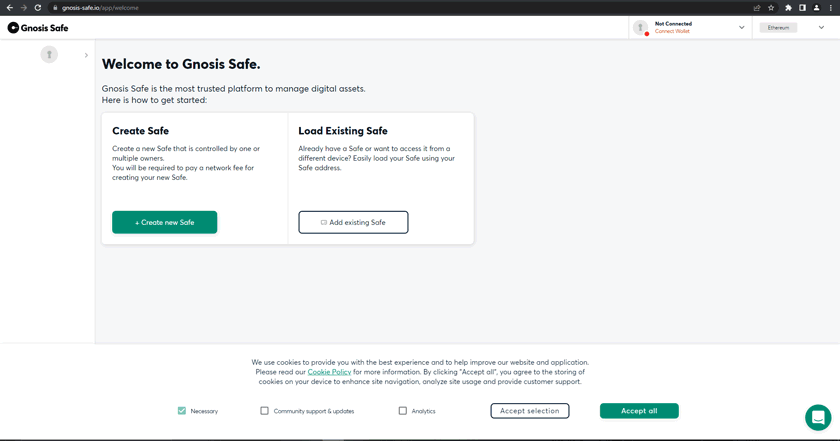This screenshot has width=840, height=441.
Task: Click the browser address bar URL
Action: 100,8
